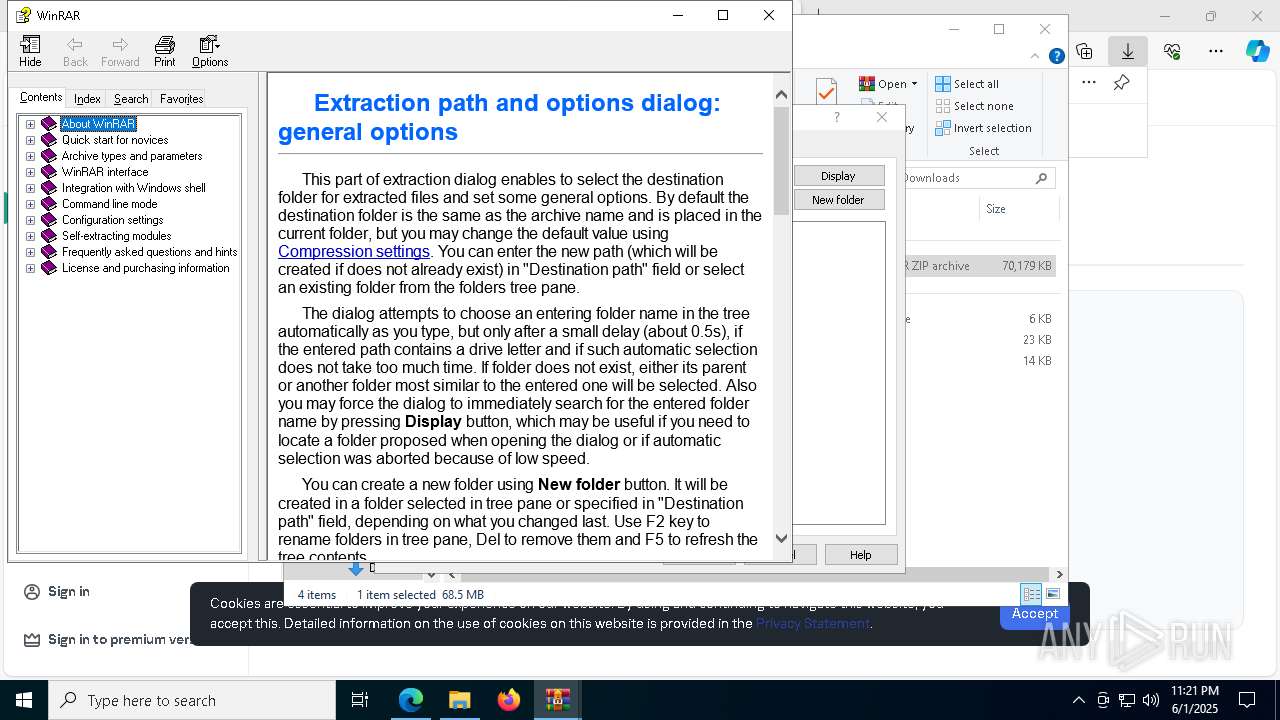
Task: Click Invert selection in Explorer ribbon
Action: point(983,128)
